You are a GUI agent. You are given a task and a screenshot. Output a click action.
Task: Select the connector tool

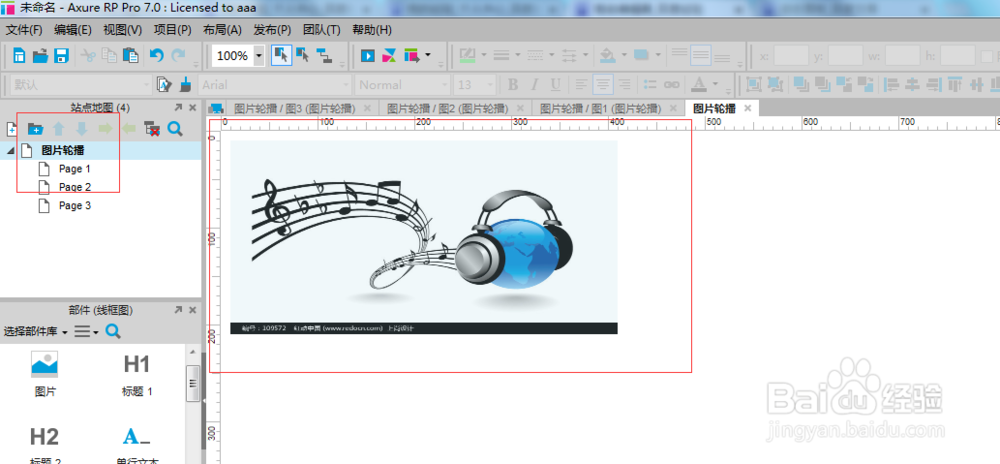click(325, 56)
